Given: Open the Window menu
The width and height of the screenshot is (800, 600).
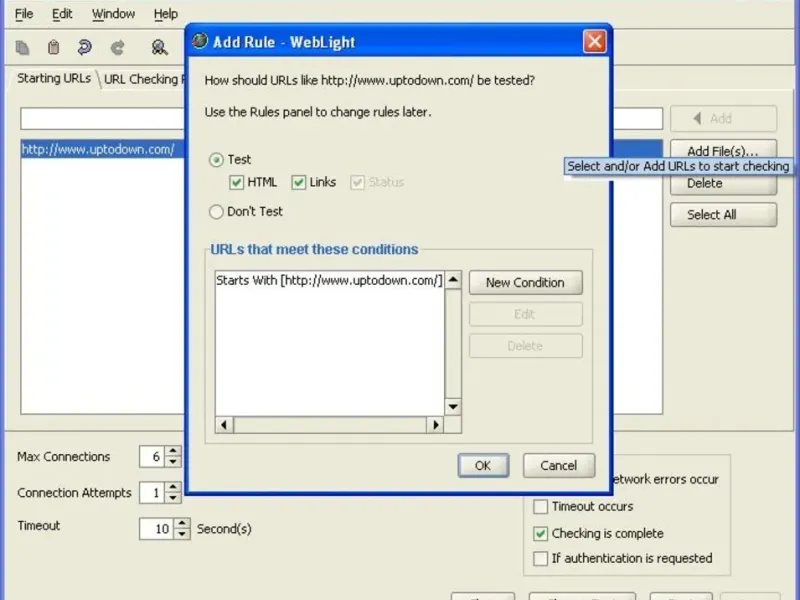Looking at the screenshot, I should pyautogui.click(x=113, y=14).
